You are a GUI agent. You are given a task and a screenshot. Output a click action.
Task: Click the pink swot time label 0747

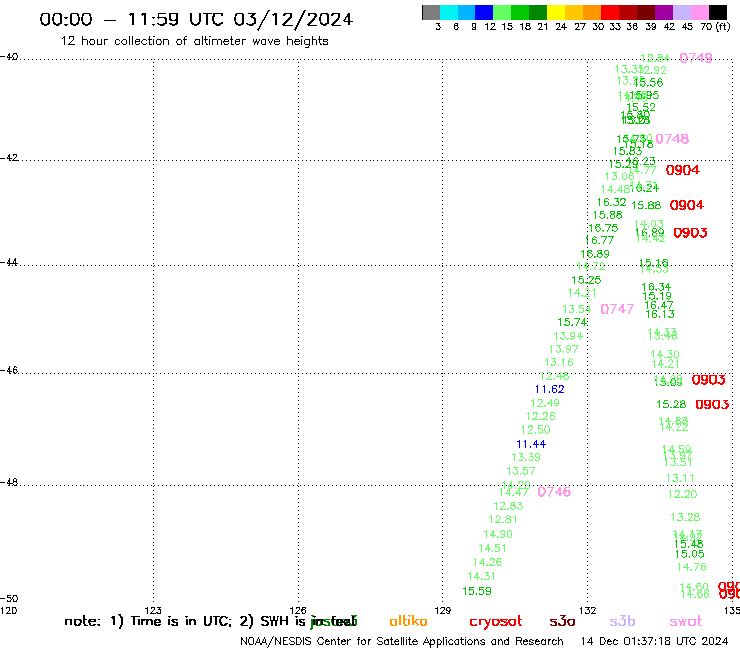[x=617, y=309]
